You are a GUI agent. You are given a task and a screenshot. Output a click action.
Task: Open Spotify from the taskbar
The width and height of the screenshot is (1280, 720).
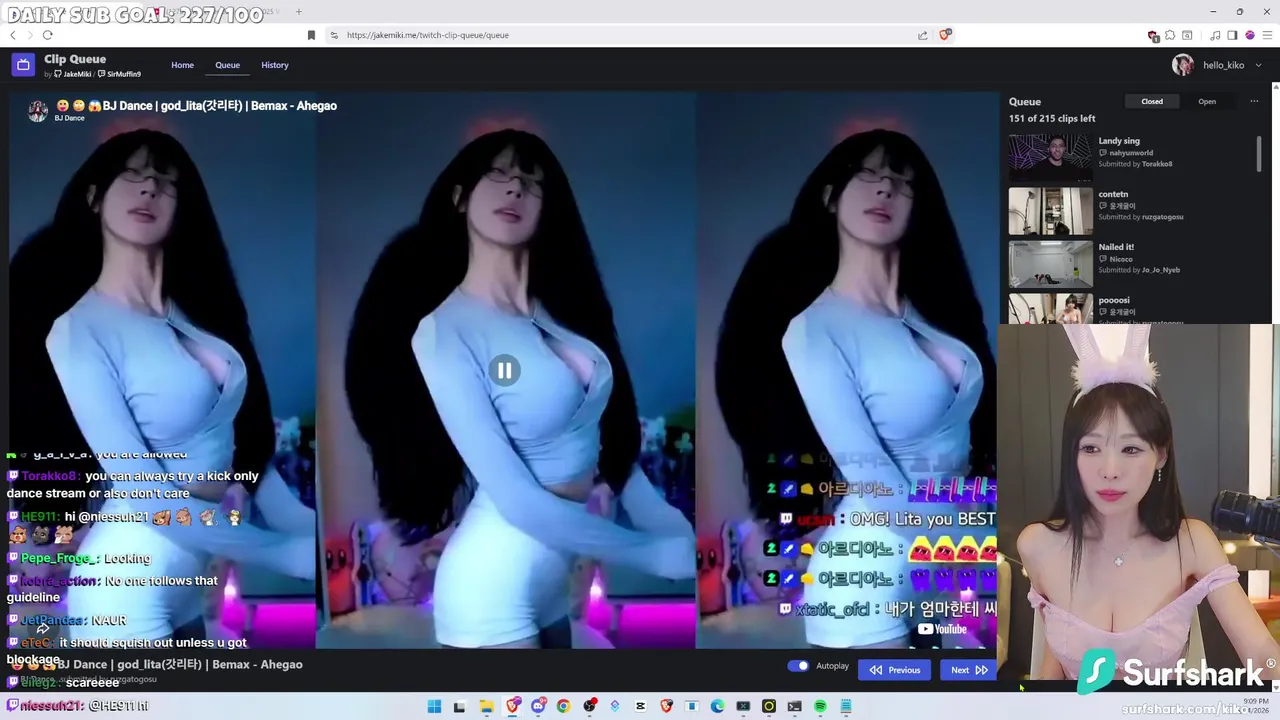(820, 706)
